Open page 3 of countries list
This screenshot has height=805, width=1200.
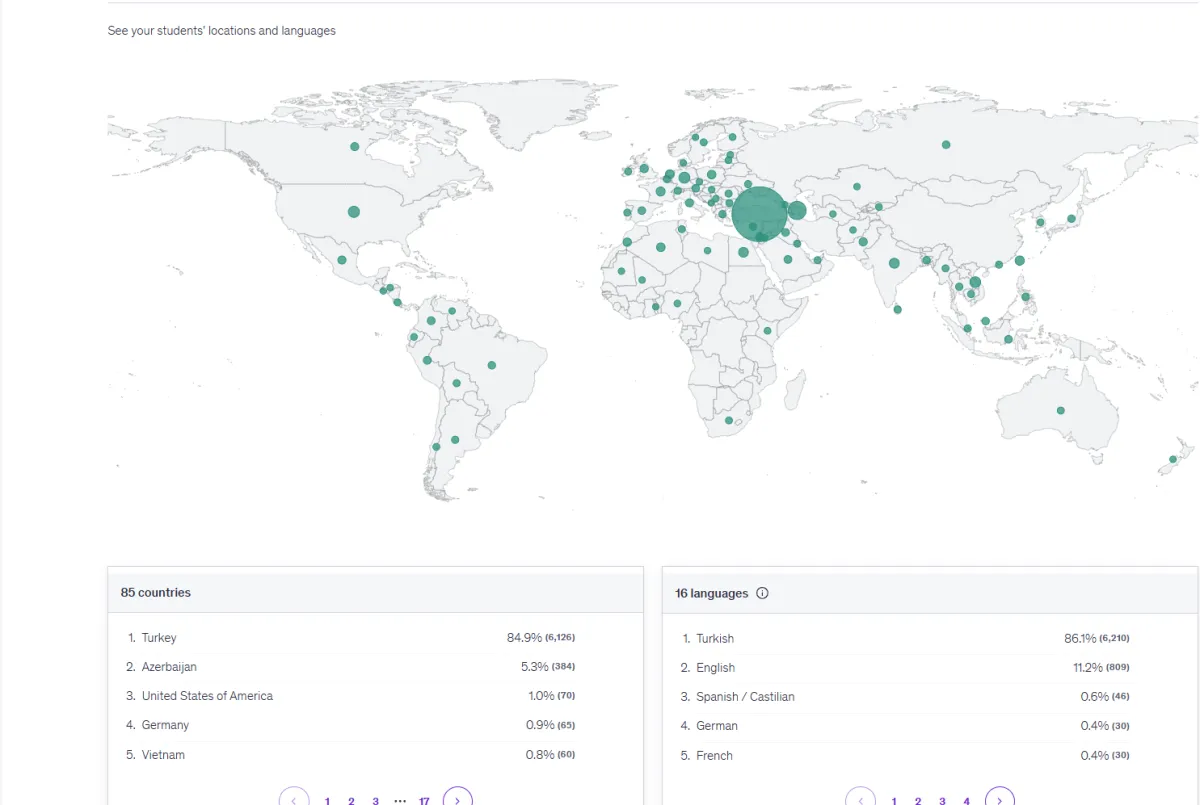pos(375,800)
